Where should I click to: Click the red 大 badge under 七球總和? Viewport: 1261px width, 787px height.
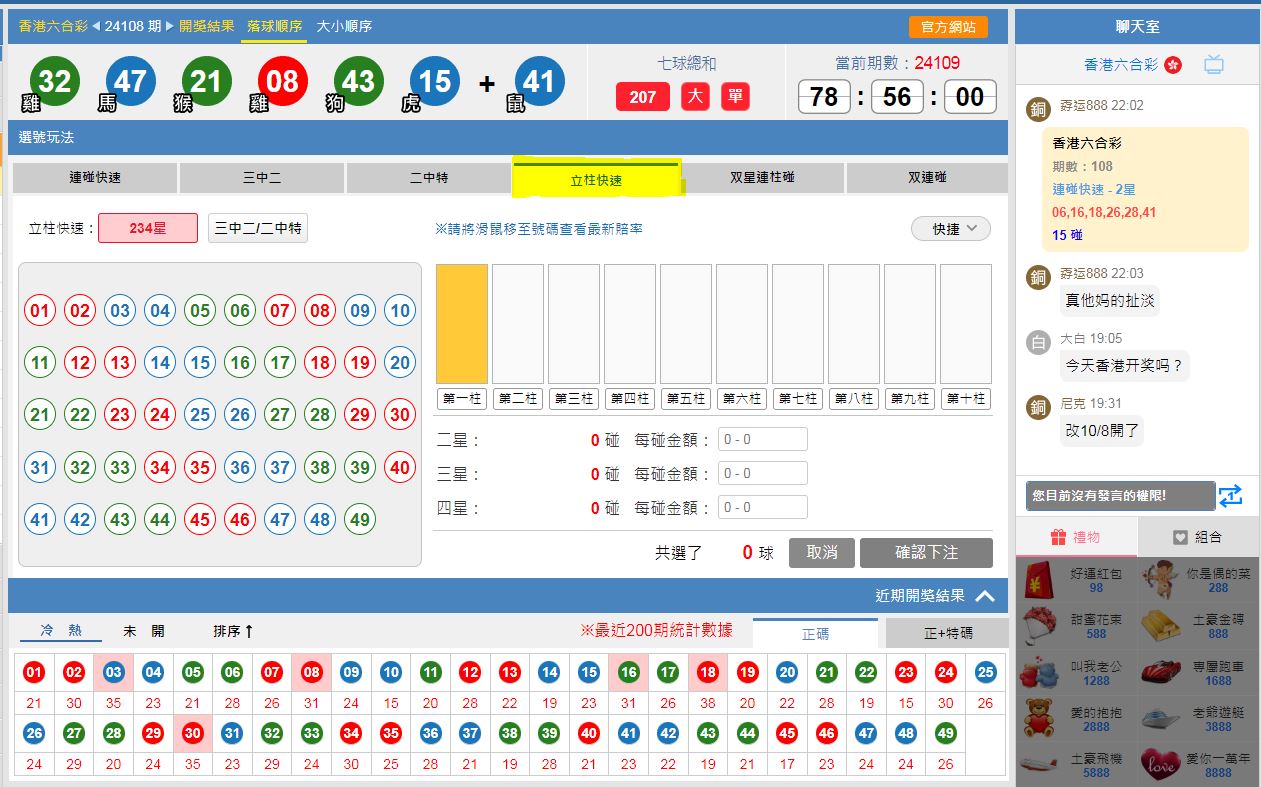pos(695,97)
